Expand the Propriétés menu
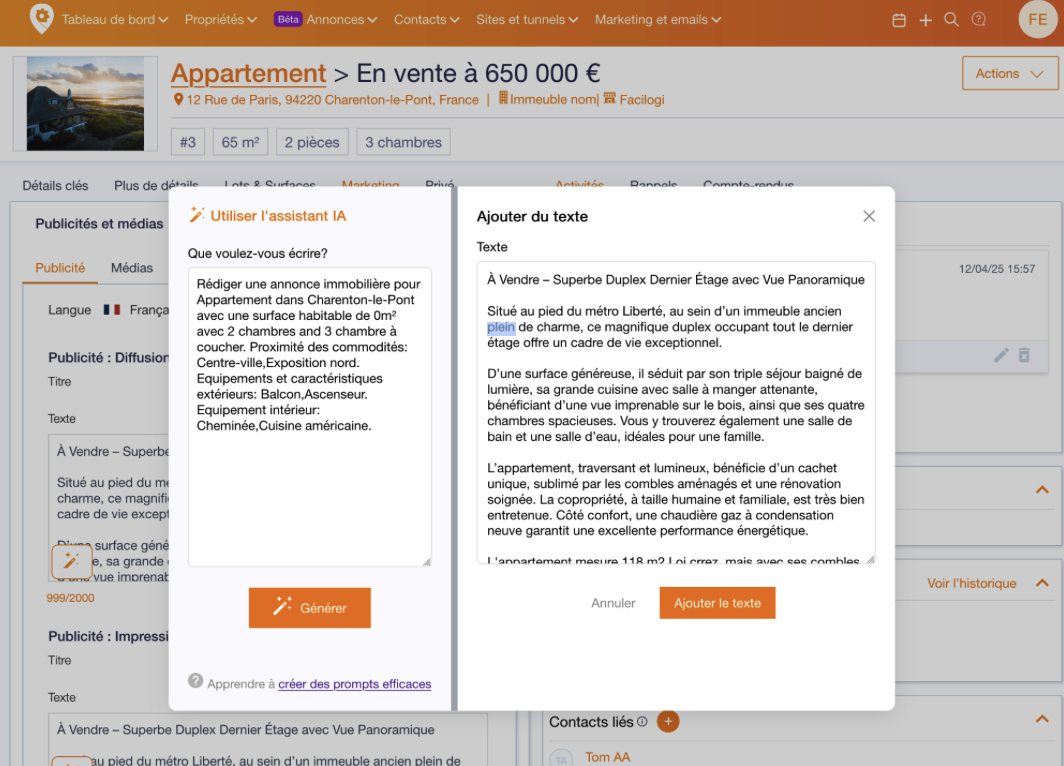 pos(221,20)
